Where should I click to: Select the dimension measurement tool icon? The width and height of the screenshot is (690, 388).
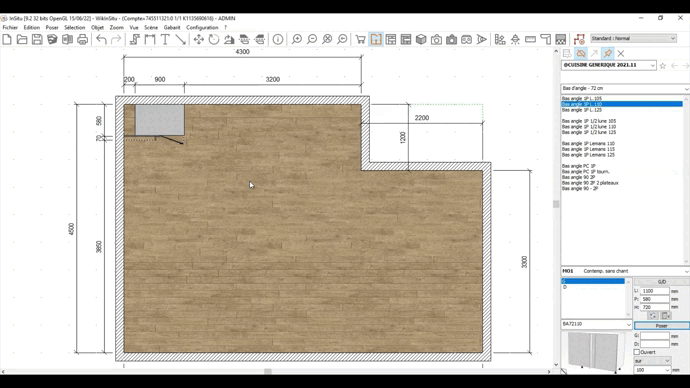(x=150, y=39)
